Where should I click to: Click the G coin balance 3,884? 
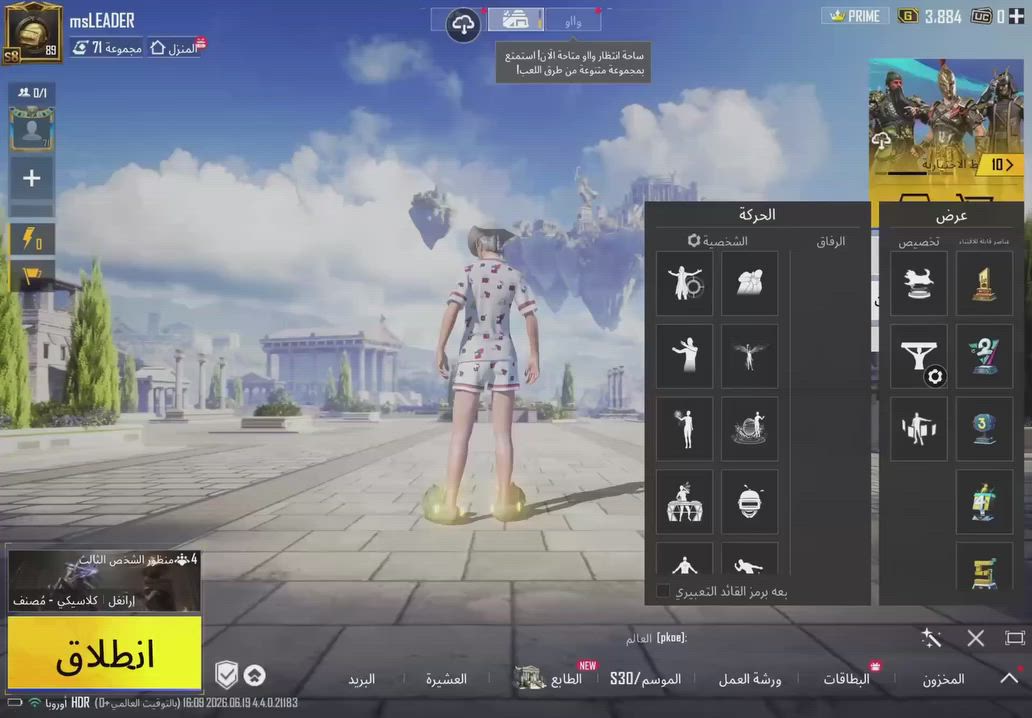(930, 16)
